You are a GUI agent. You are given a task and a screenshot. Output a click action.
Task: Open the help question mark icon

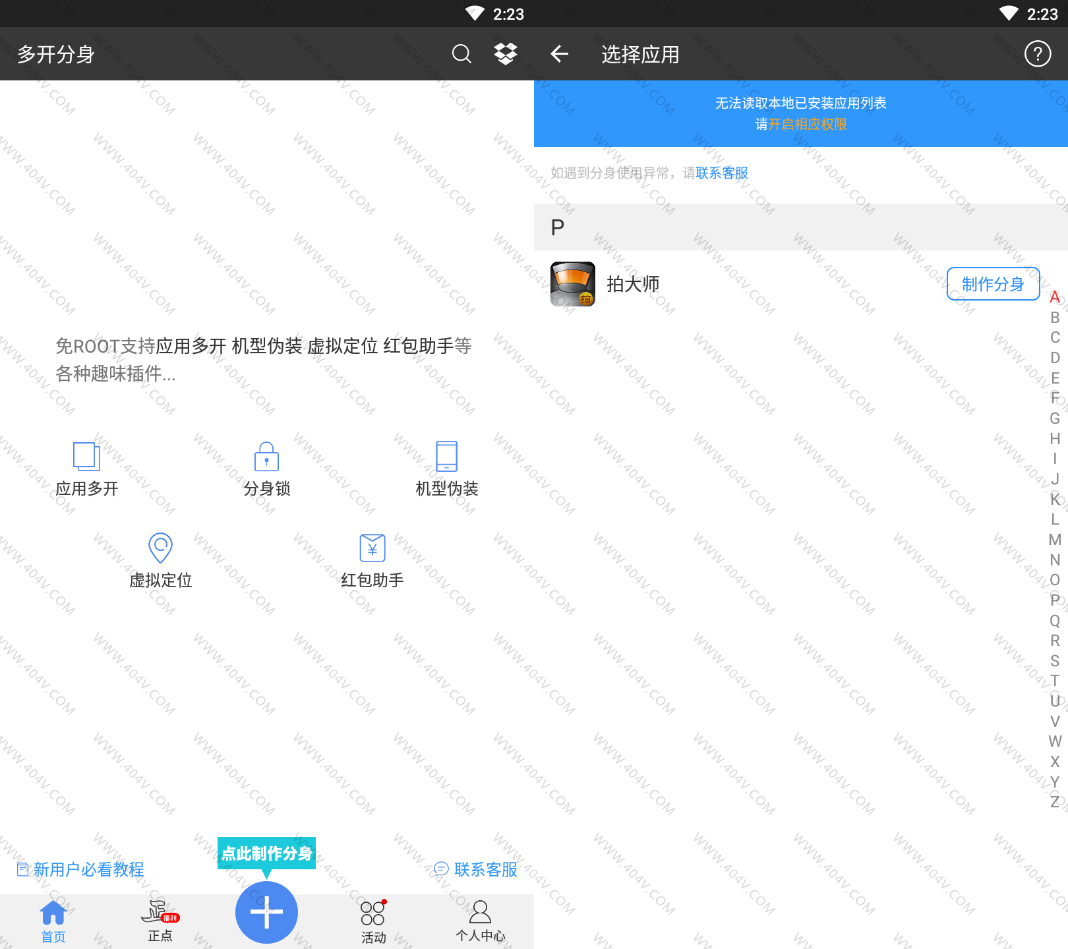[1038, 54]
